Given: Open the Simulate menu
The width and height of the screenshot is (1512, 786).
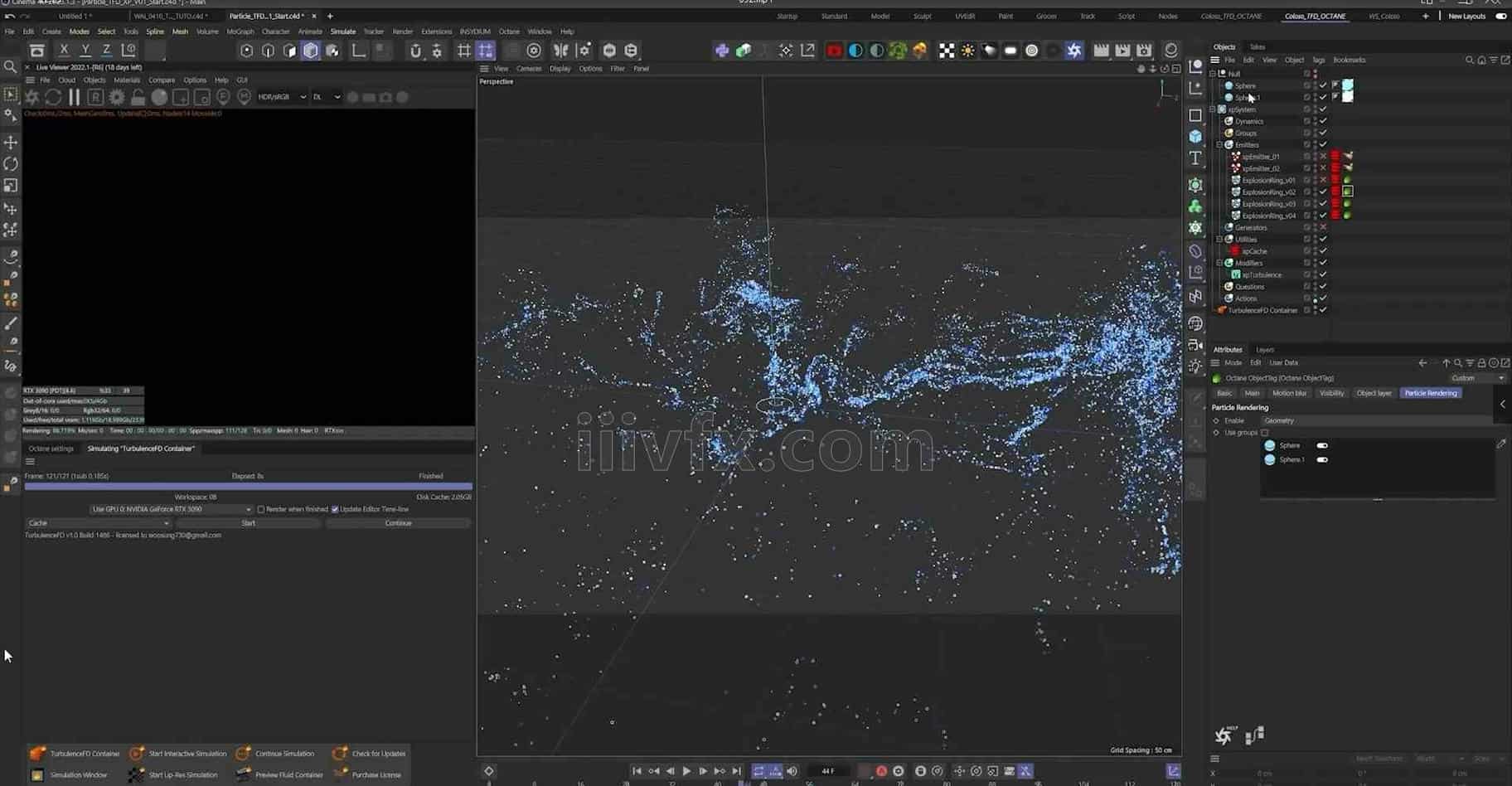Looking at the screenshot, I should (x=342, y=32).
